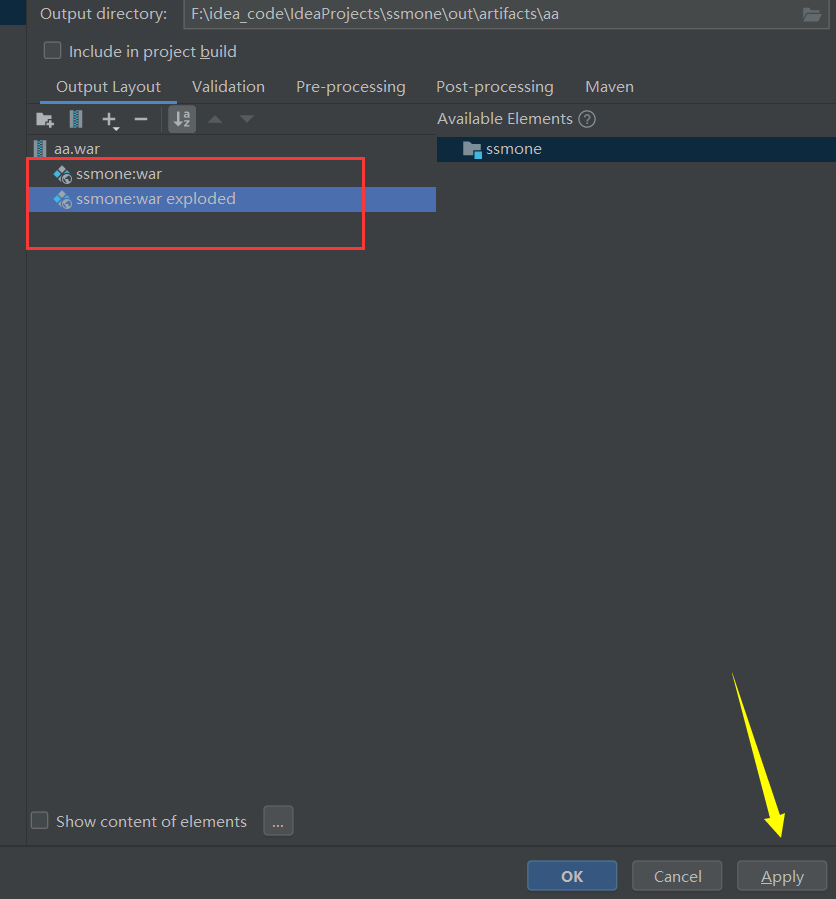Cancel the artifact settings dialog
This screenshot has width=836, height=899.
tap(676, 875)
